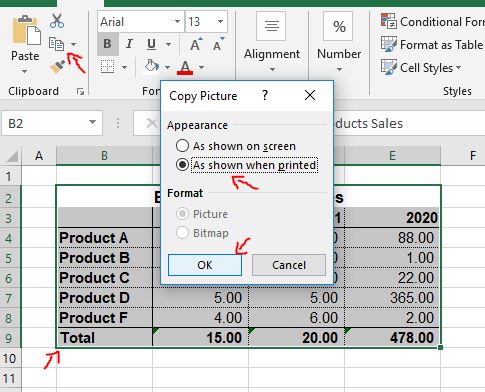Viewport: 485px width, 392px height.
Task: Click the Number percent icon
Action: point(338,26)
